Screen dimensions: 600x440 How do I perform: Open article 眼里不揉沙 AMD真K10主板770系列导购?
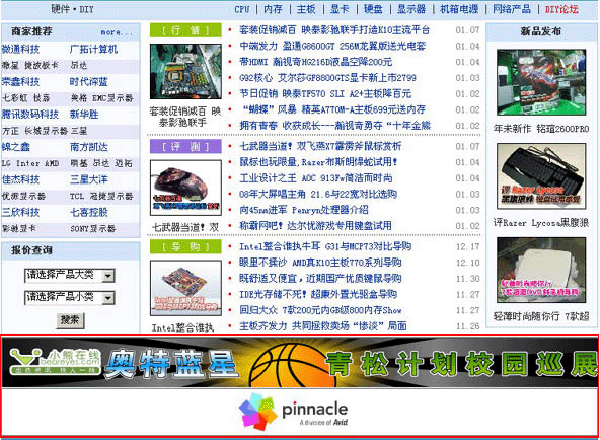(x=320, y=262)
